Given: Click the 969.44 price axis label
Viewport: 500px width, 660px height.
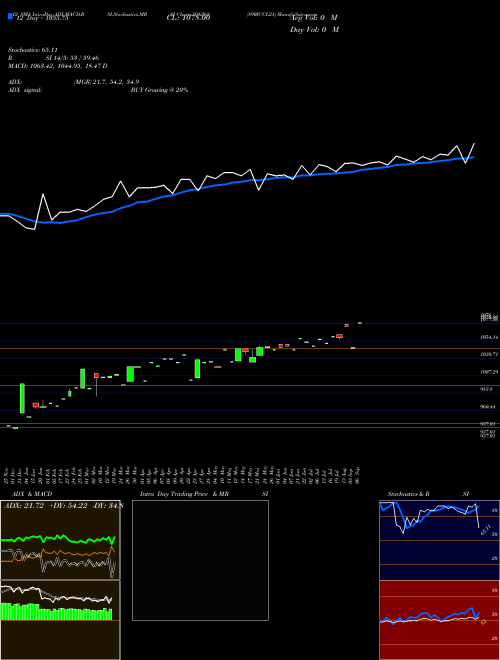Looking at the screenshot, I should [x=489, y=407].
